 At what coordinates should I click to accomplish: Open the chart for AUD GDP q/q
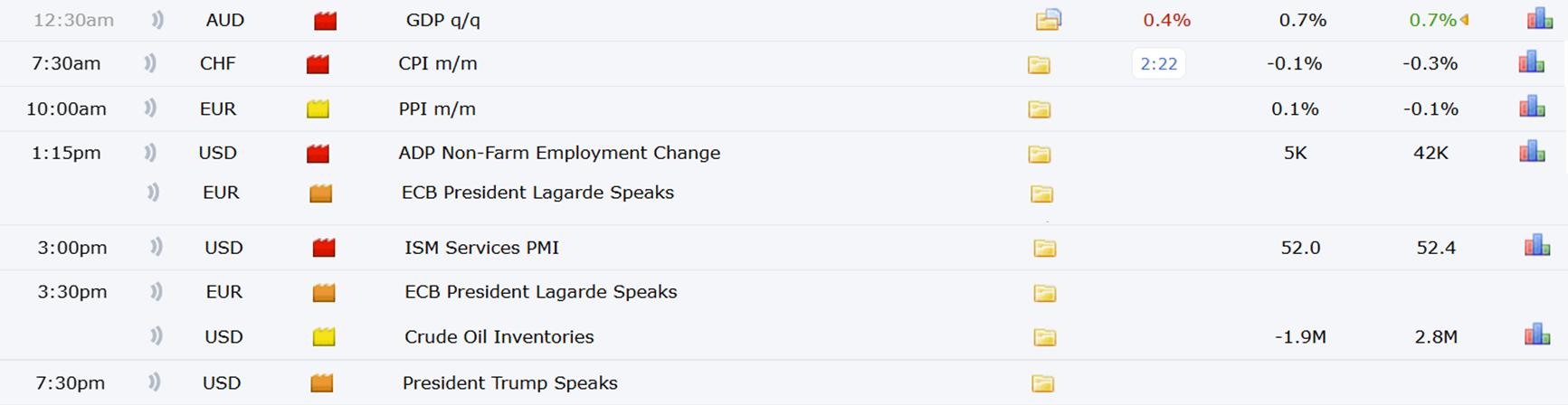pos(1539,19)
